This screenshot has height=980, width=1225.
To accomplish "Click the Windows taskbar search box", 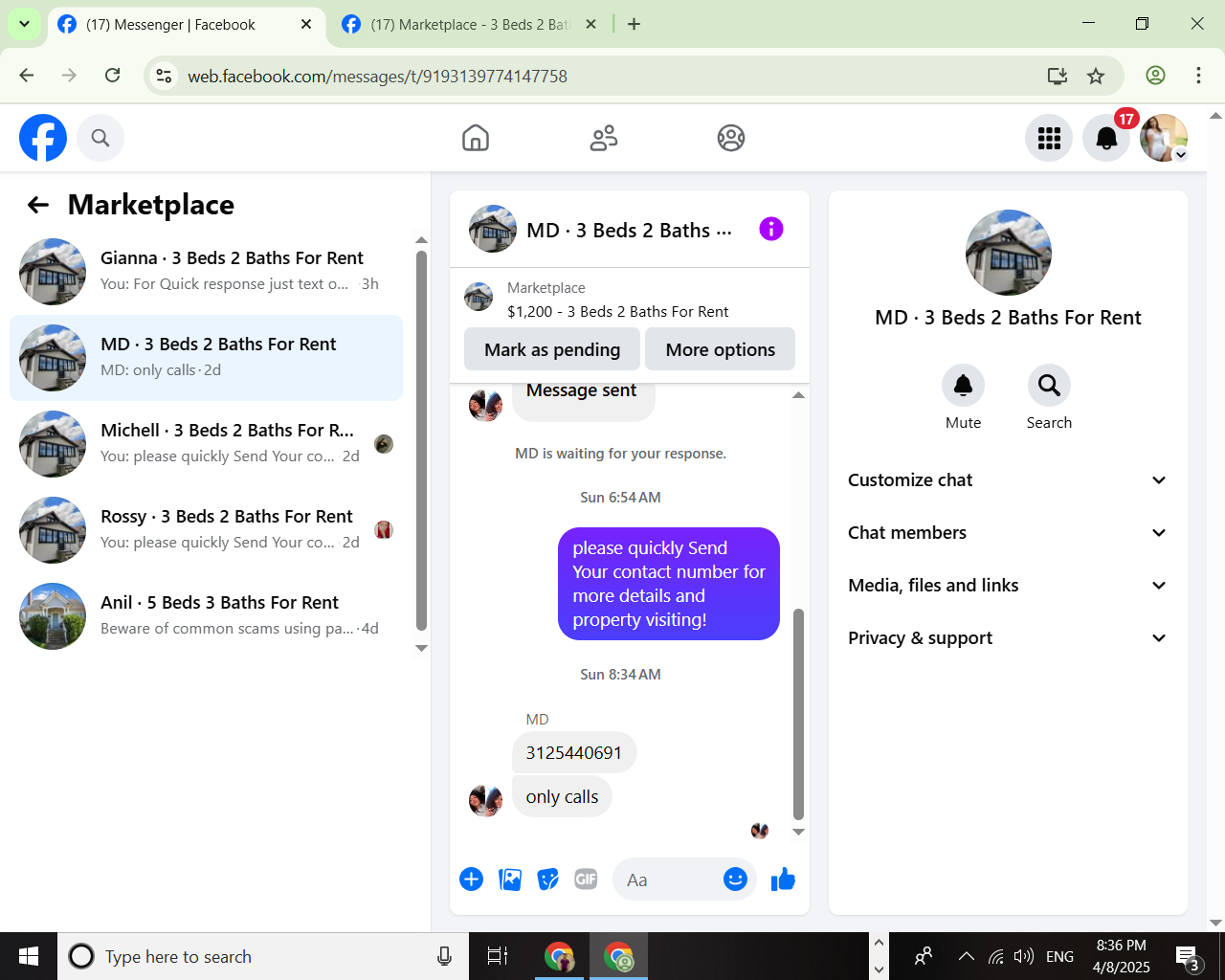I will (263, 956).
